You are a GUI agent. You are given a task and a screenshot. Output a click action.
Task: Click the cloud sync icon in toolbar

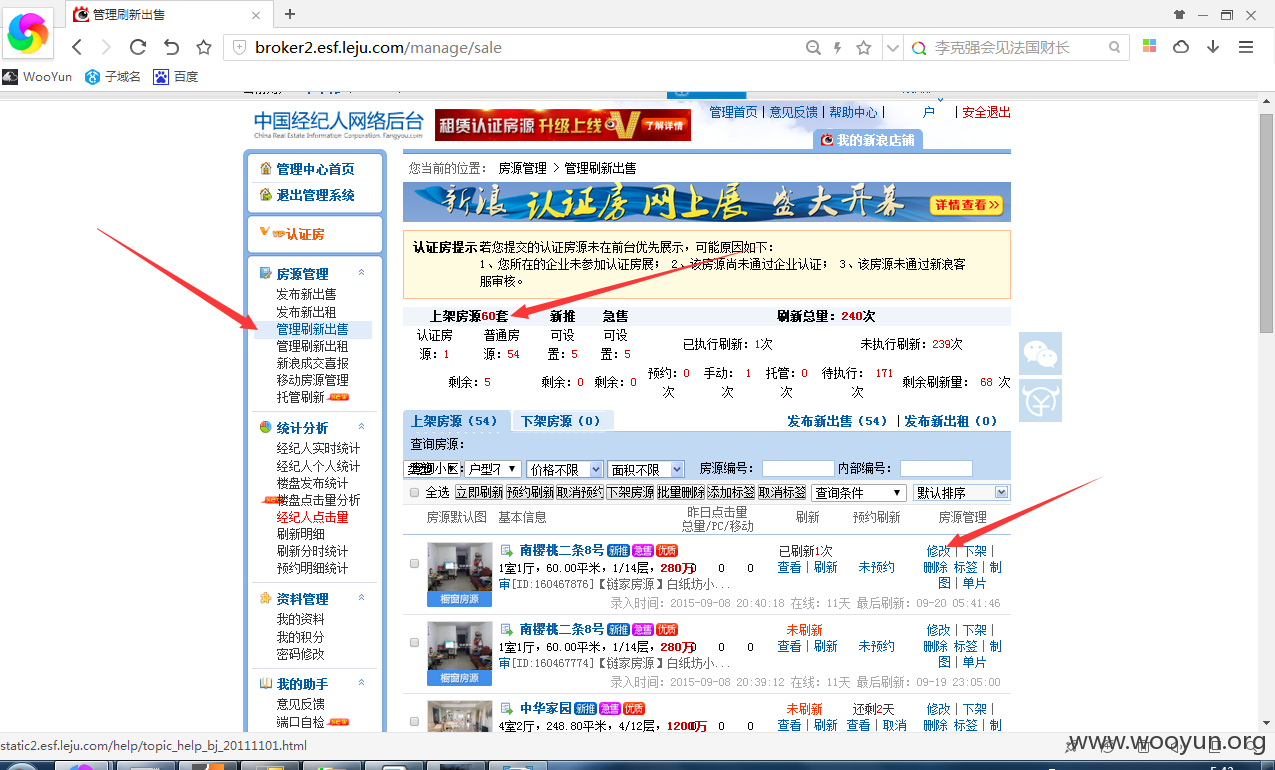pyautogui.click(x=1181, y=47)
